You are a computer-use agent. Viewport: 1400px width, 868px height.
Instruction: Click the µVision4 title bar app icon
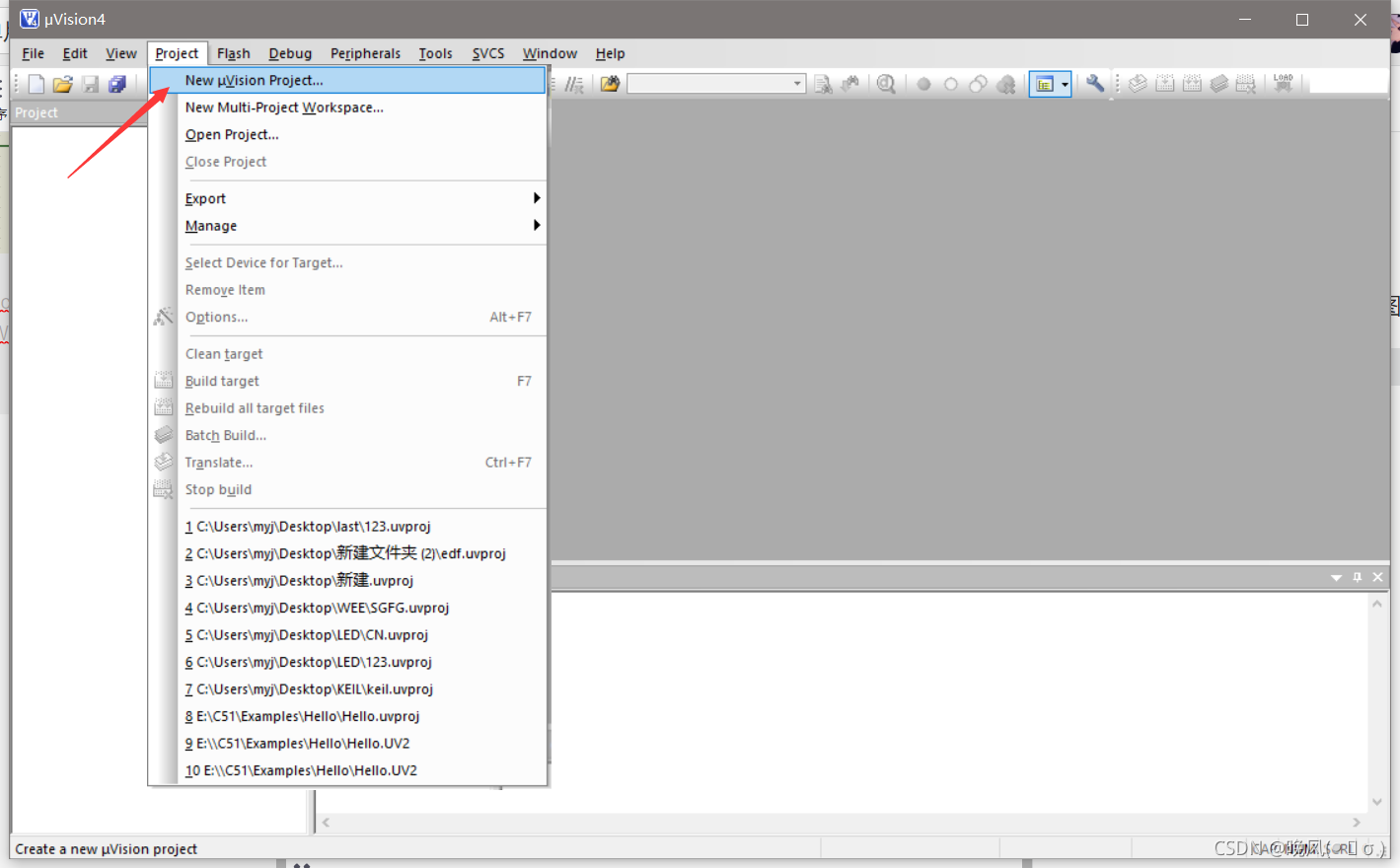click(29, 19)
